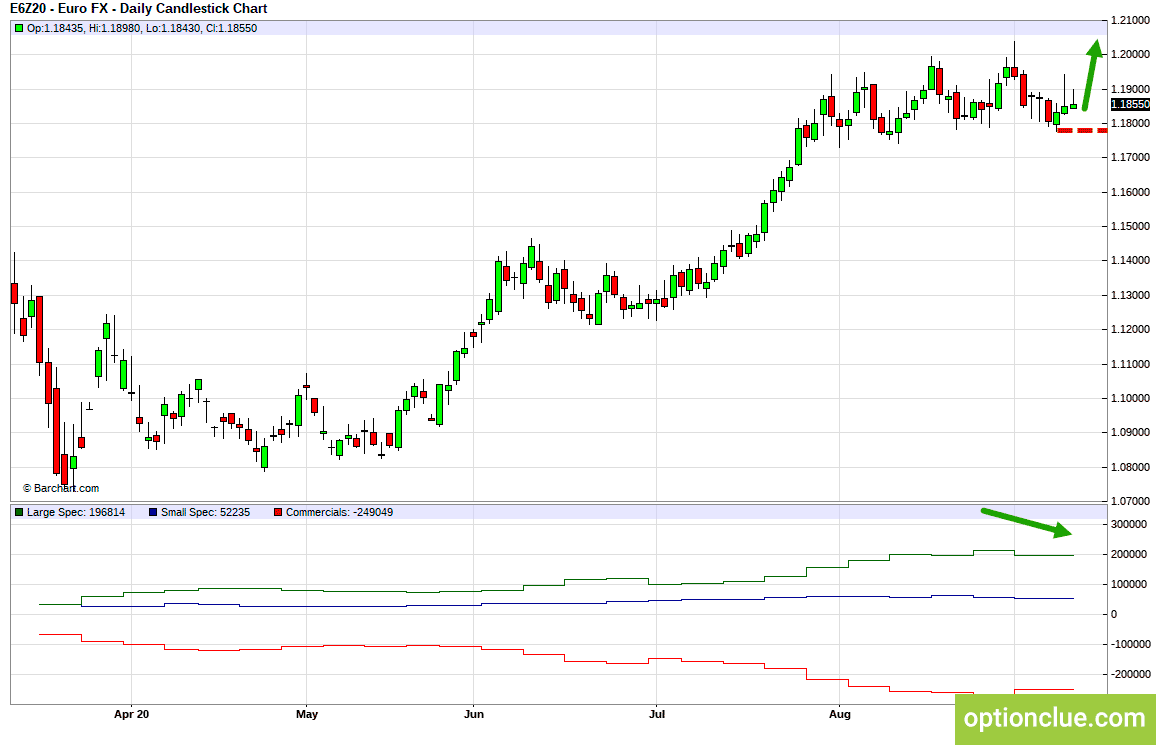Viewport: 1156px width, 745px height.
Task: Click the Apr 20 date label
Action: pyautogui.click(x=131, y=714)
